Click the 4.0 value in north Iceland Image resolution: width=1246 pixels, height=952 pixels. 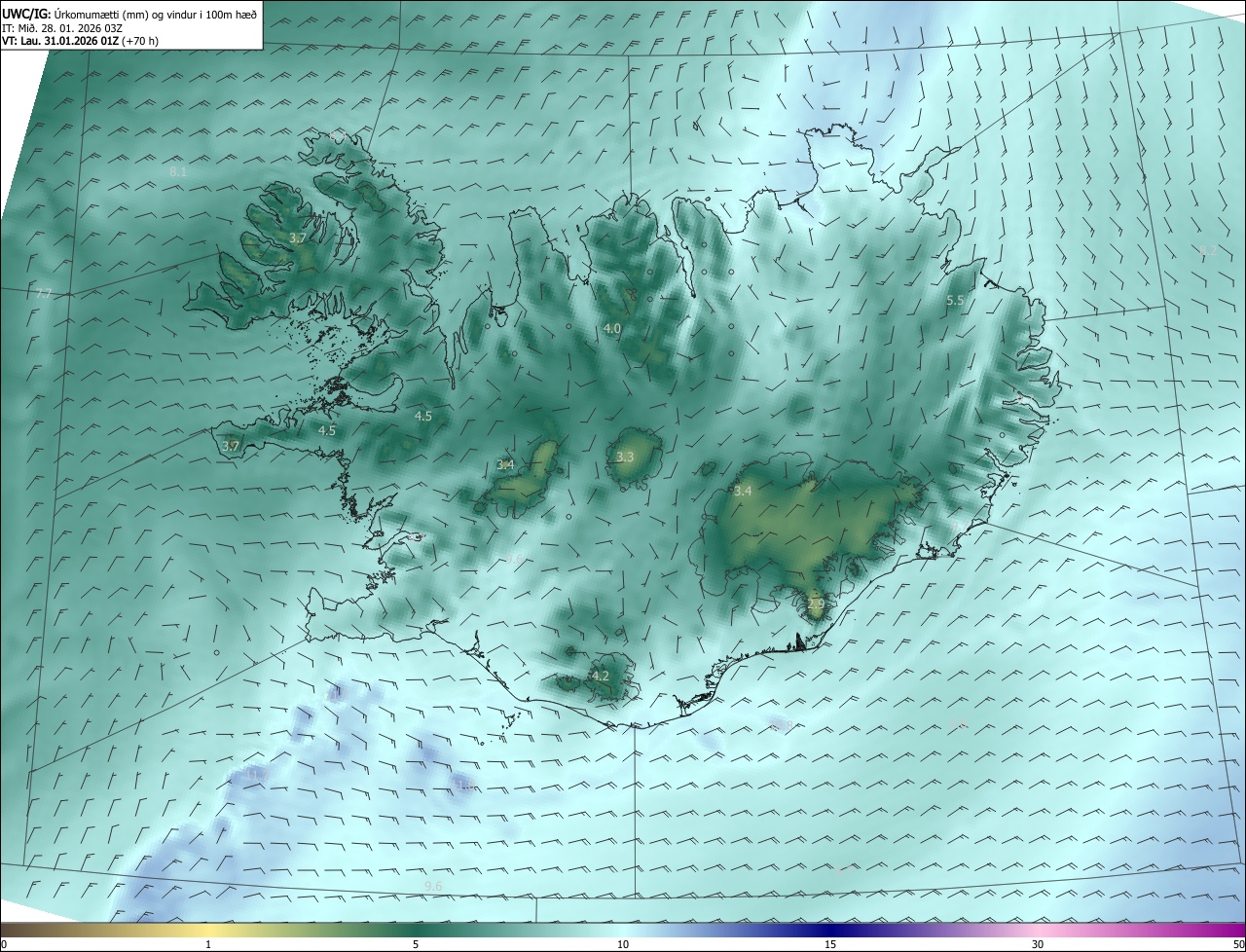(x=611, y=329)
